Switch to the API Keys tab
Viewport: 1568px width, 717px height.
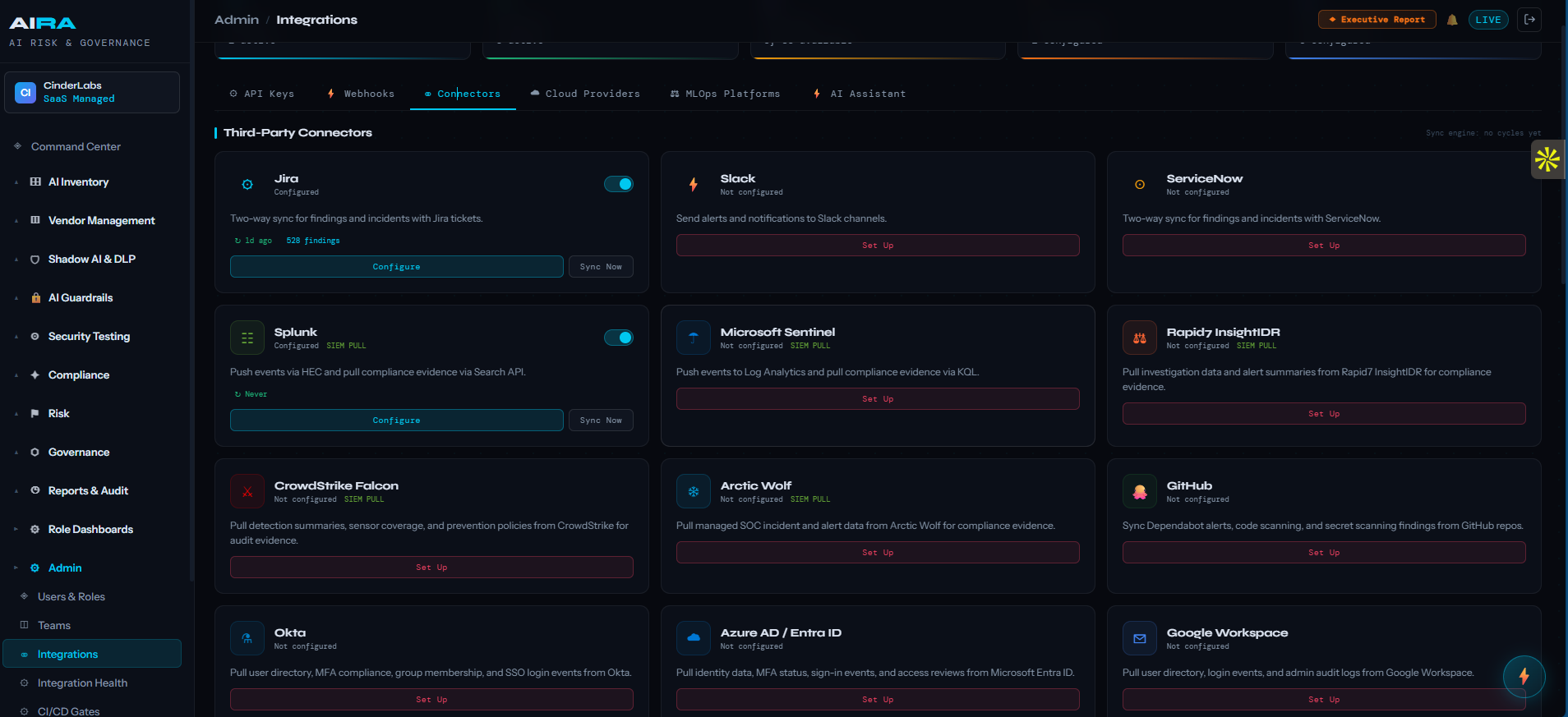tap(262, 94)
